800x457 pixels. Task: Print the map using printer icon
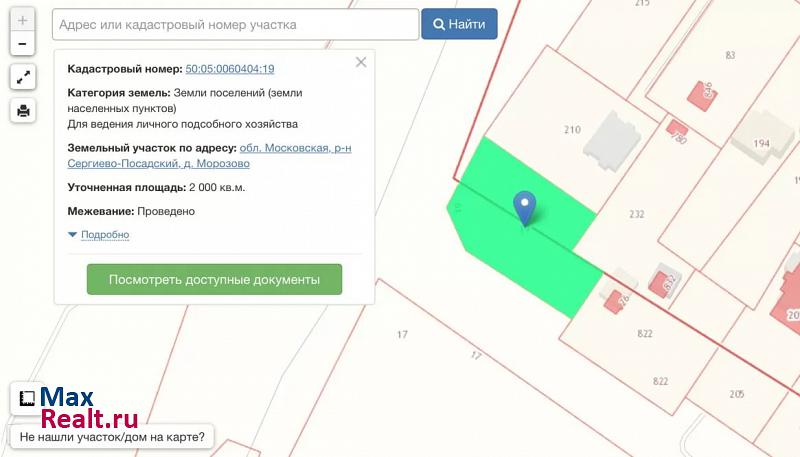pos(22,110)
